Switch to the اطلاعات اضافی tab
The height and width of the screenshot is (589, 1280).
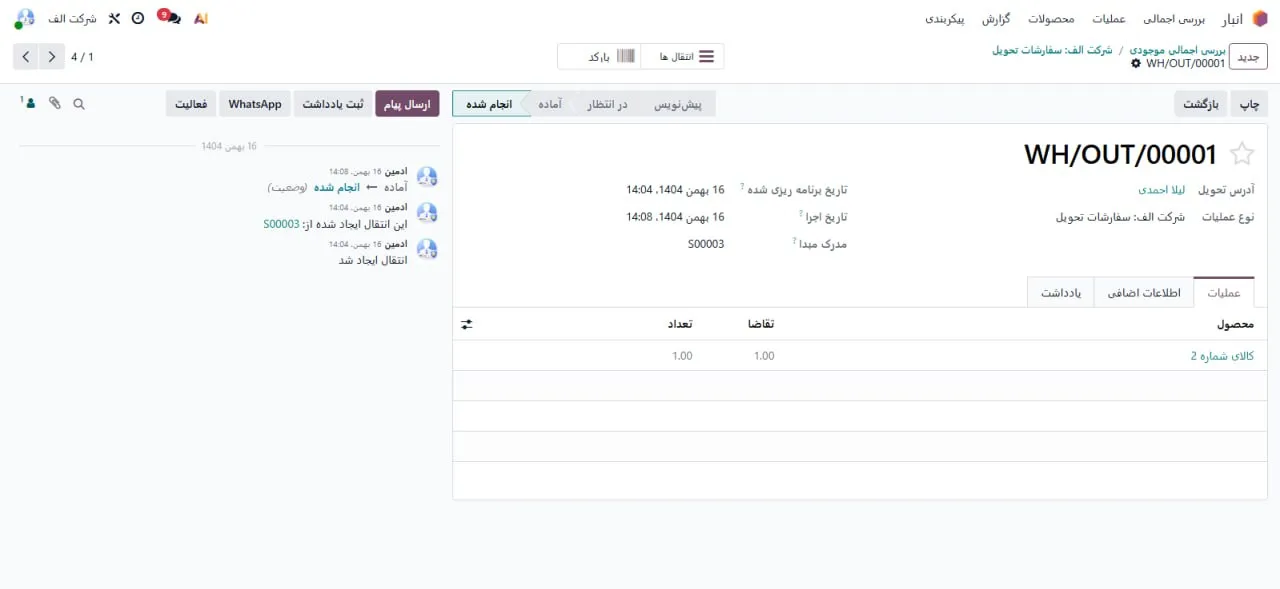tap(1144, 292)
